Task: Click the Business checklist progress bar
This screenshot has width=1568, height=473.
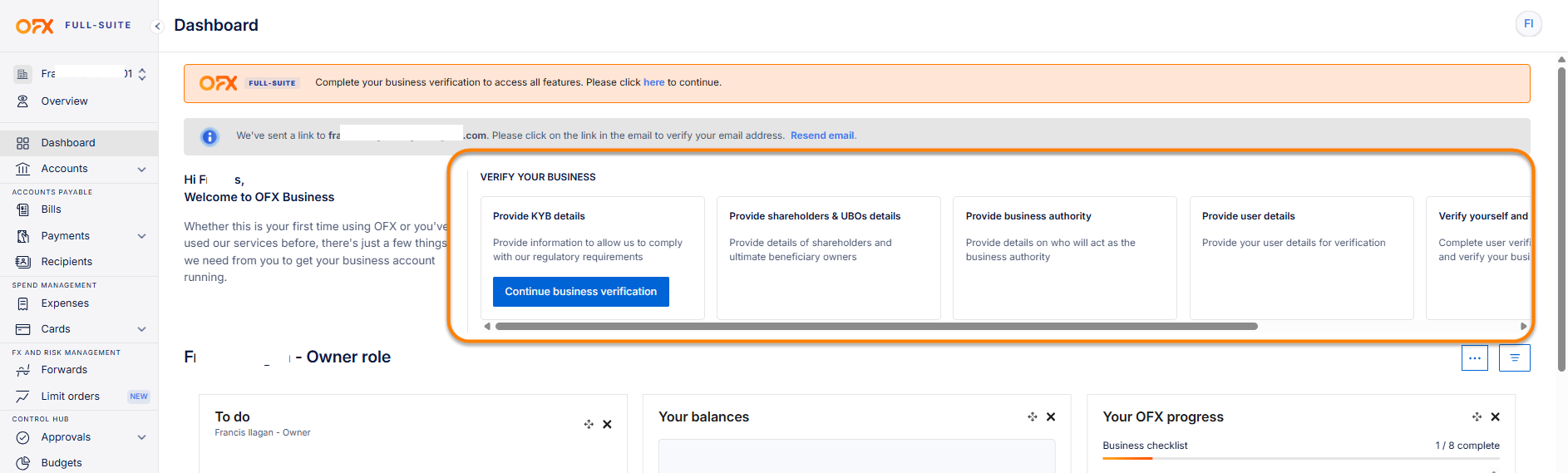Action: pos(1301,458)
